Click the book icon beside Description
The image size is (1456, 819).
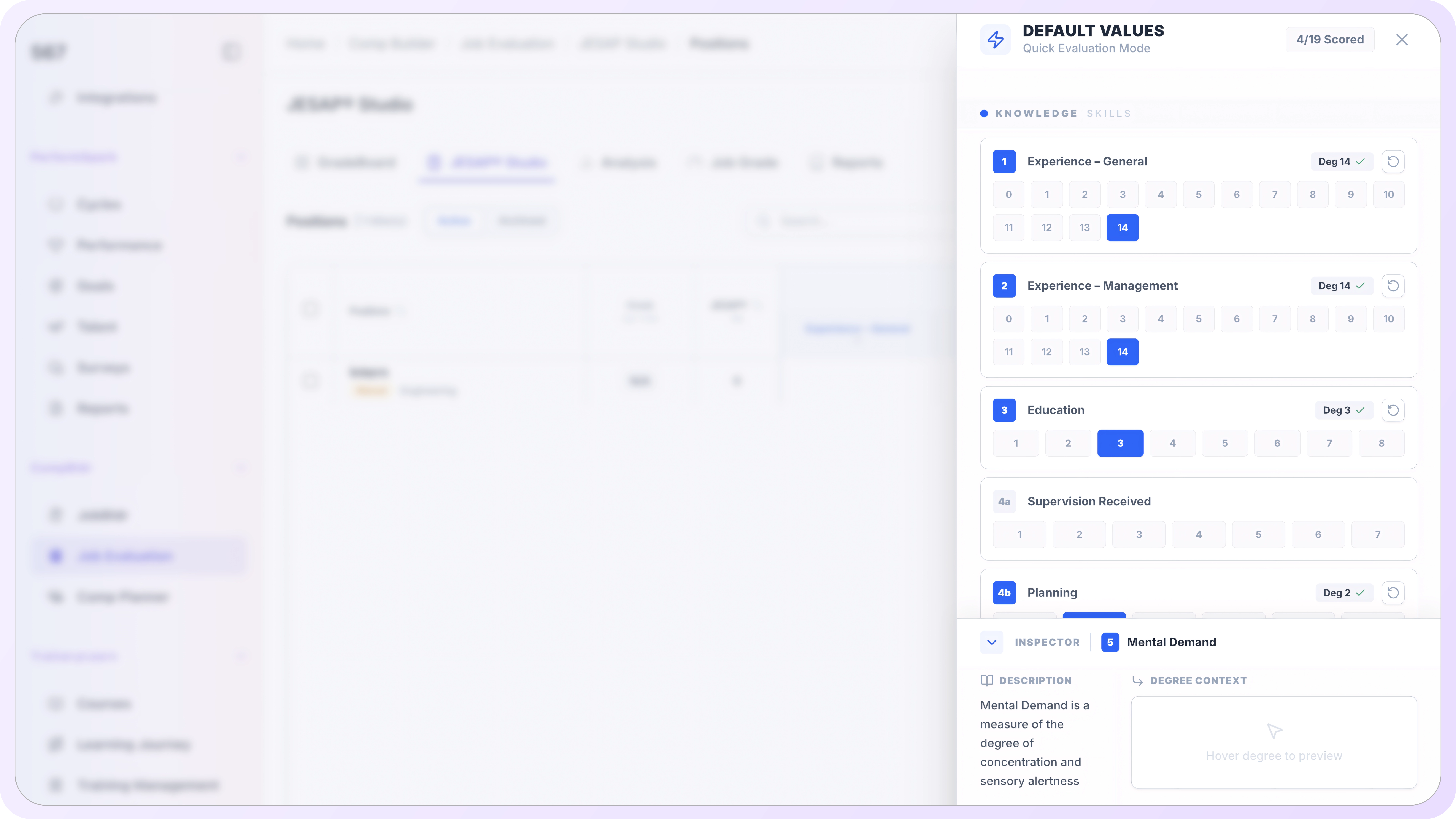pyautogui.click(x=987, y=680)
